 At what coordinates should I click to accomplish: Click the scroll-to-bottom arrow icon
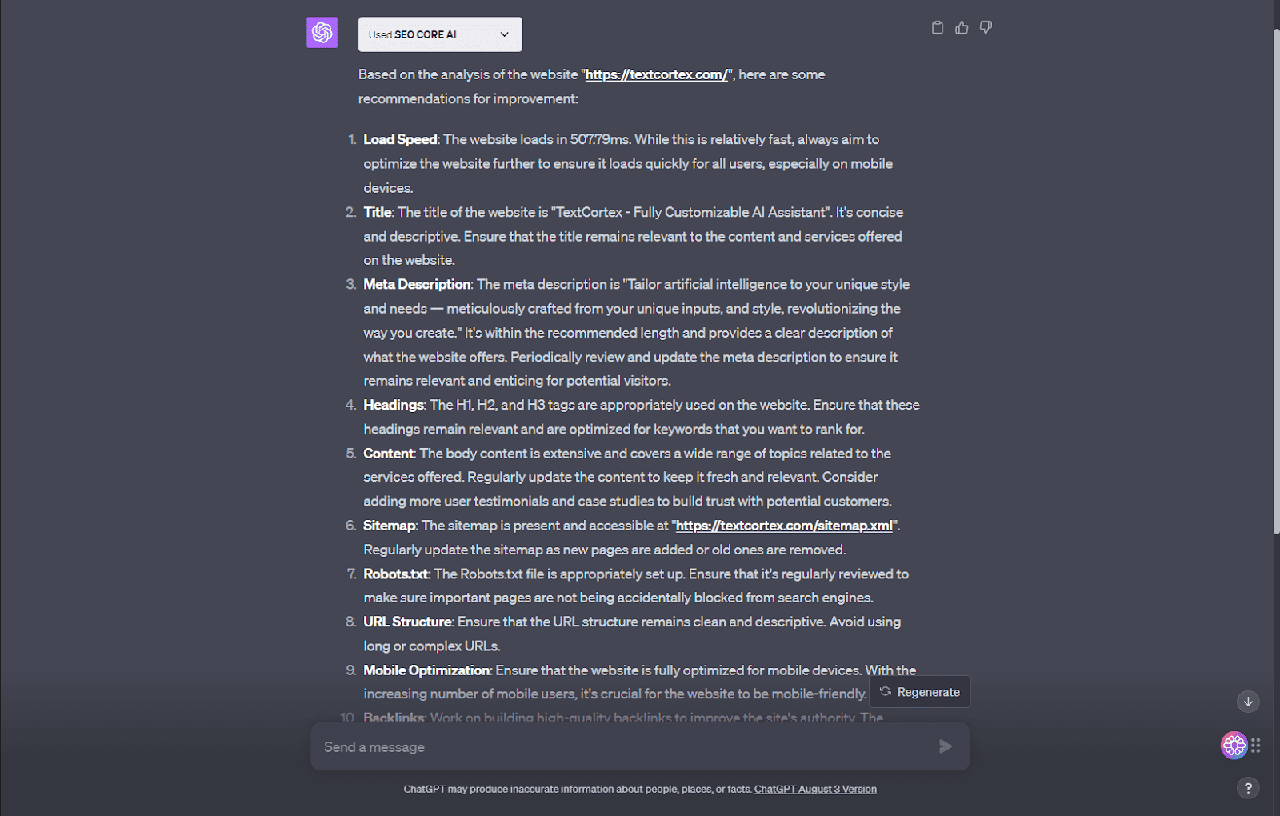pyautogui.click(x=1248, y=701)
